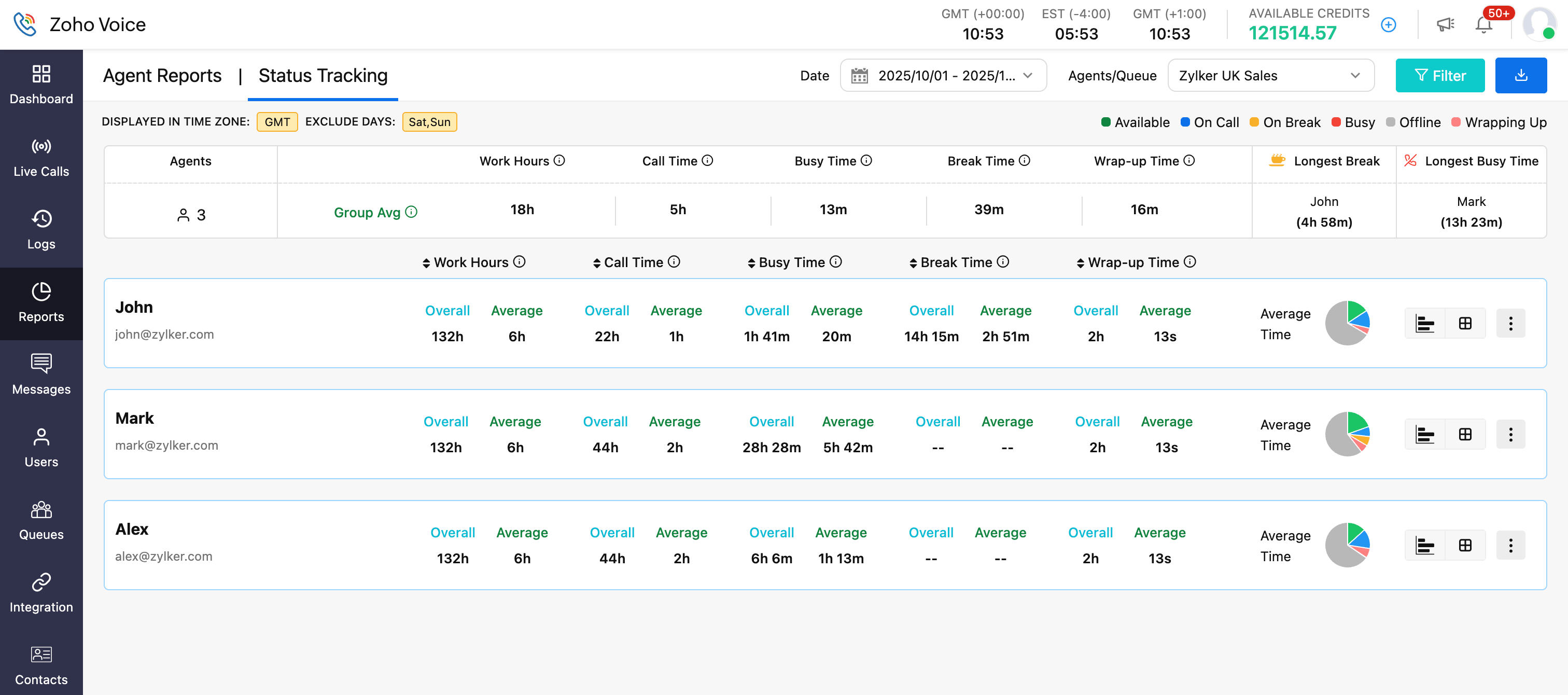Click the add credits plus icon
The width and height of the screenshot is (1568, 695).
tap(1388, 25)
